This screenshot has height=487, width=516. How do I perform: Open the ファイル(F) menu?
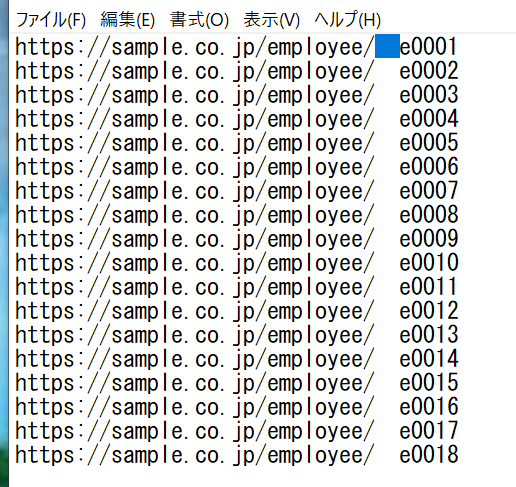click(51, 20)
